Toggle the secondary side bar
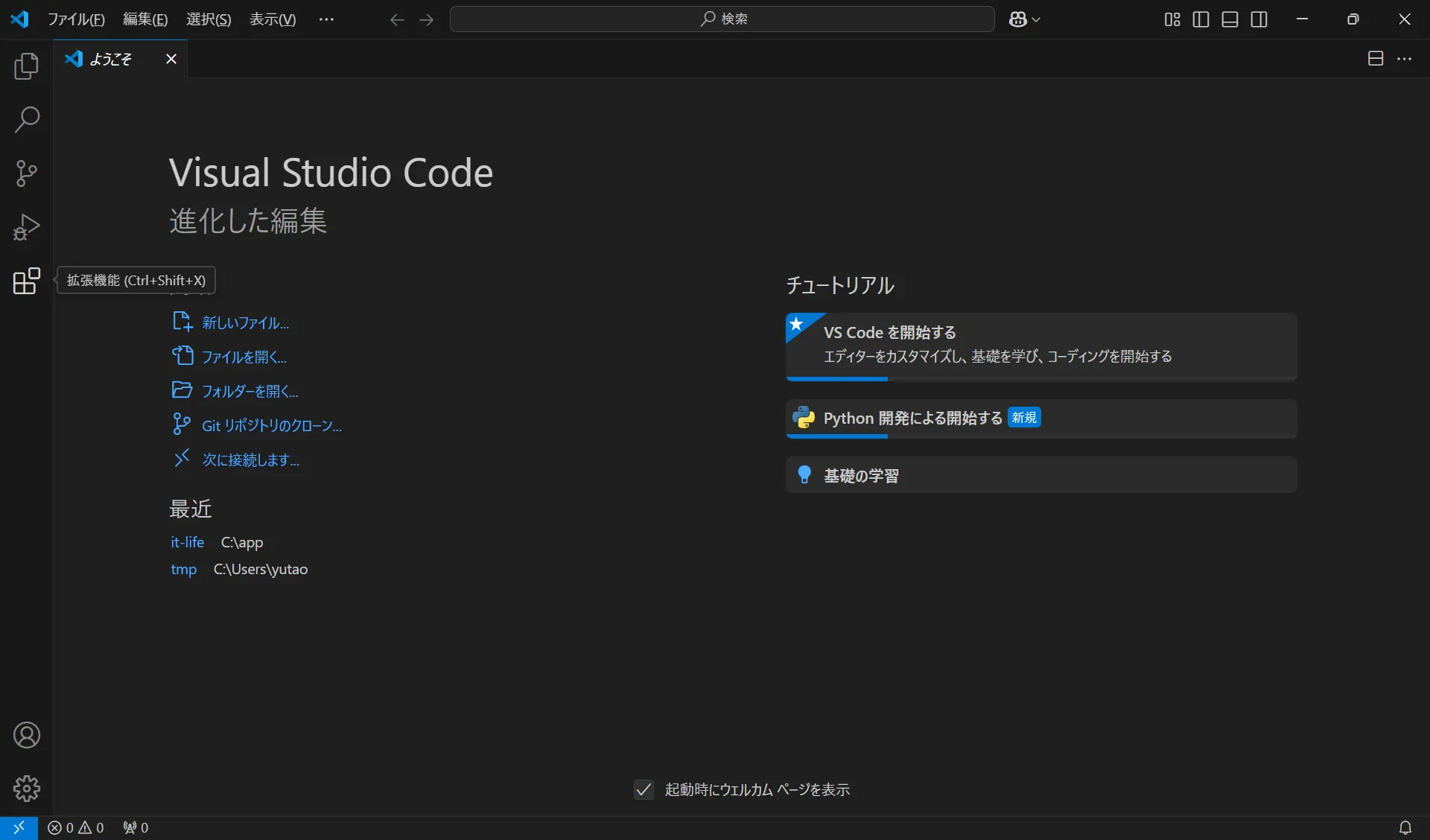The image size is (1430, 840). 1259,19
